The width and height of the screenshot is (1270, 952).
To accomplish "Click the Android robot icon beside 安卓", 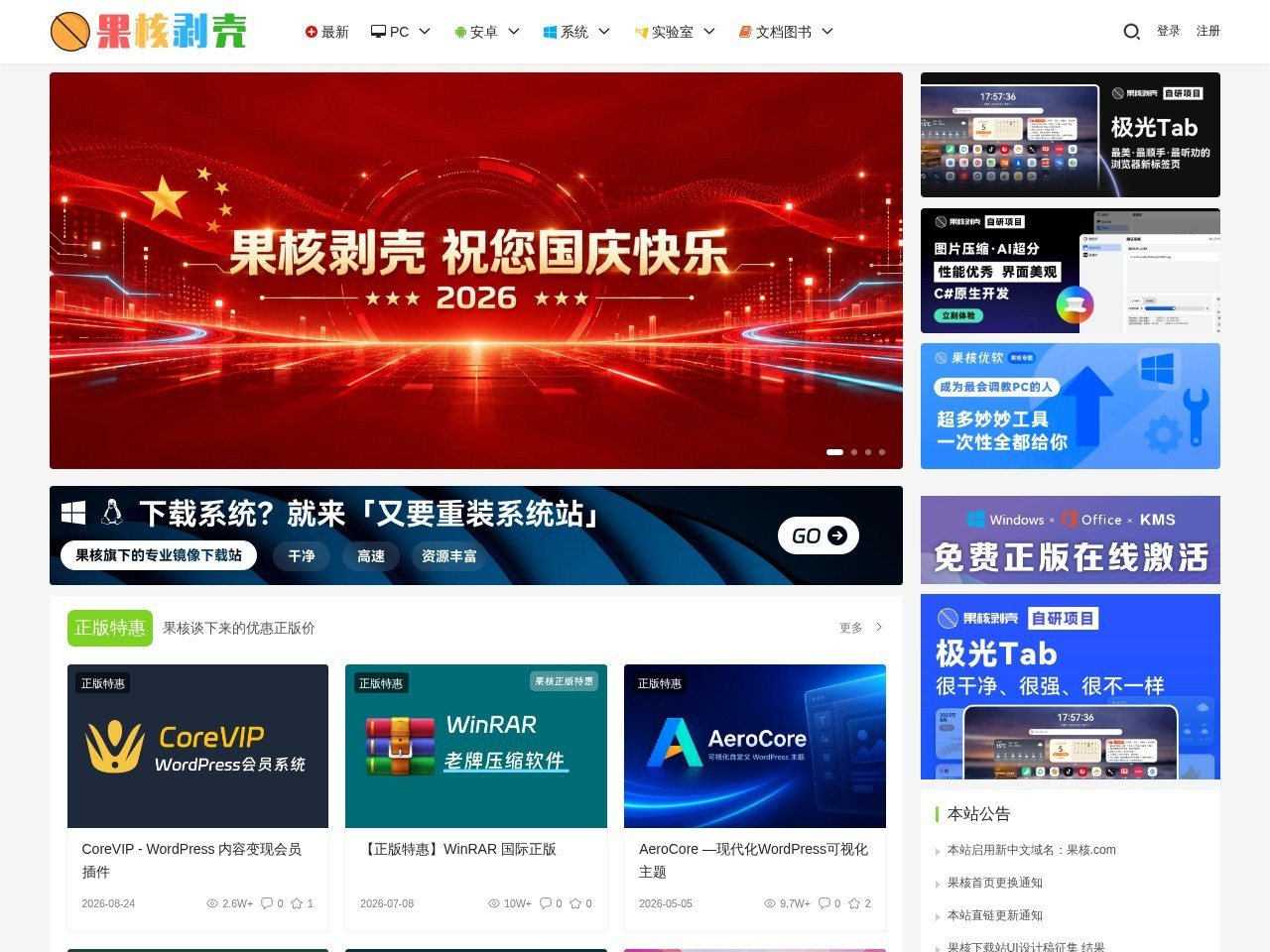I will 460,32.
